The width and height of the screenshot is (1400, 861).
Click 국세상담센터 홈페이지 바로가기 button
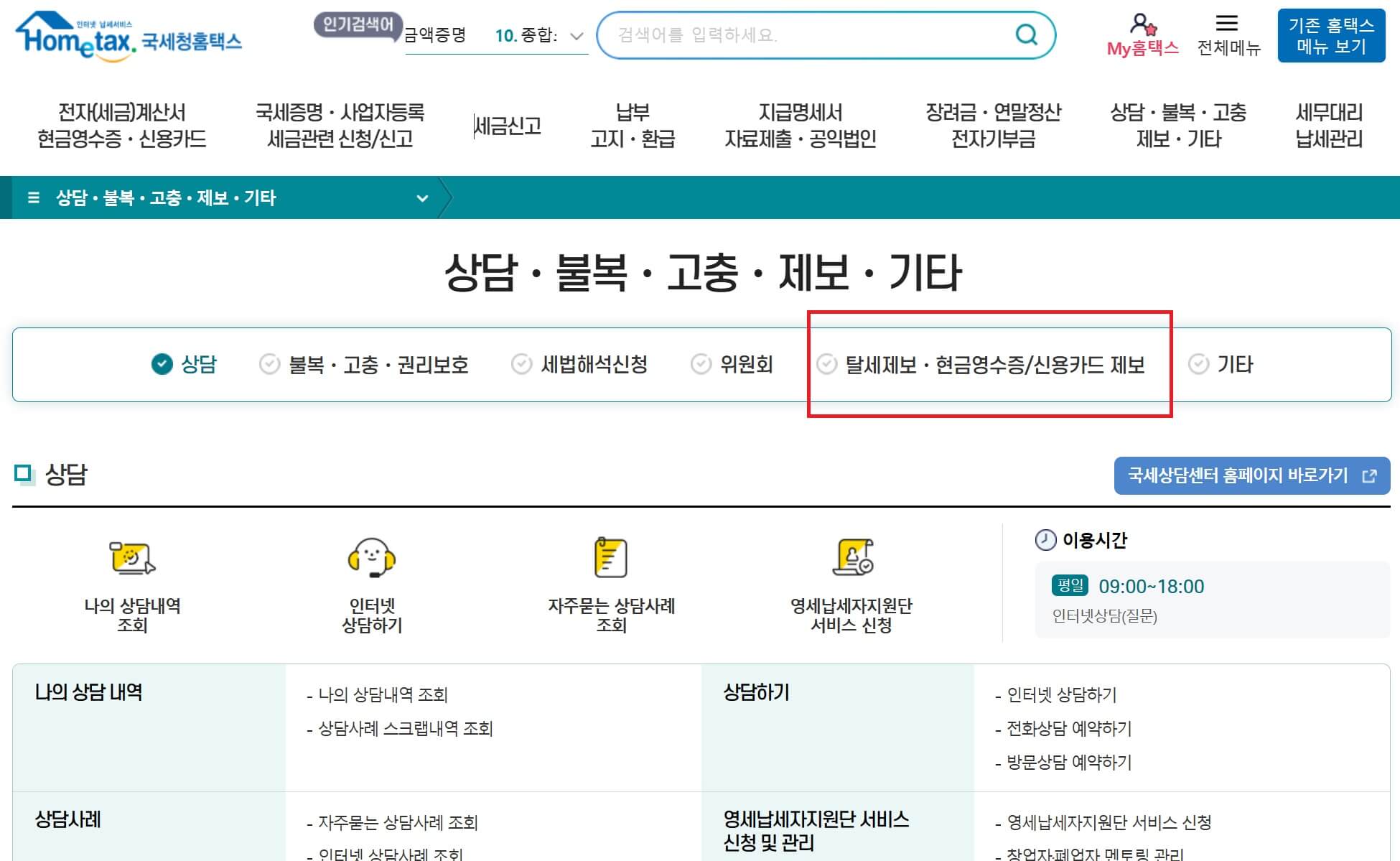(1251, 475)
